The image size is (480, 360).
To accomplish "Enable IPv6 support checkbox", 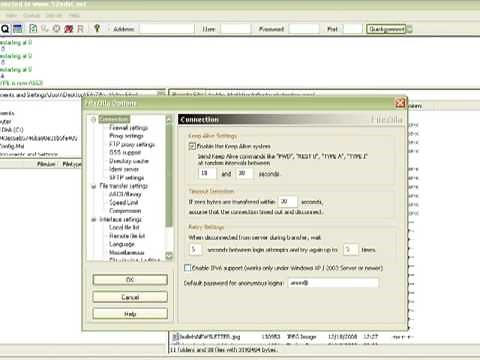I will click(x=187, y=268).
